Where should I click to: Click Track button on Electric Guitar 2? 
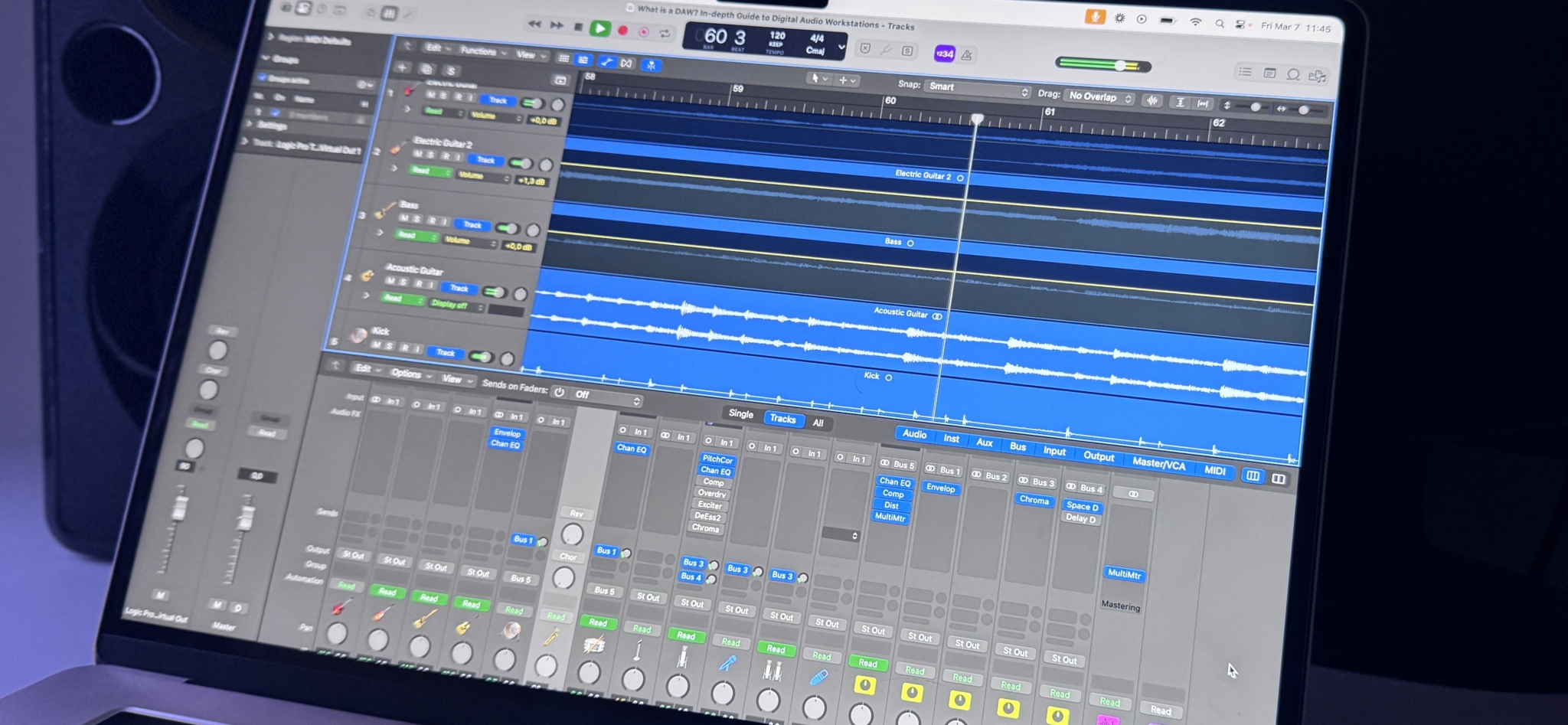[486, 160]
